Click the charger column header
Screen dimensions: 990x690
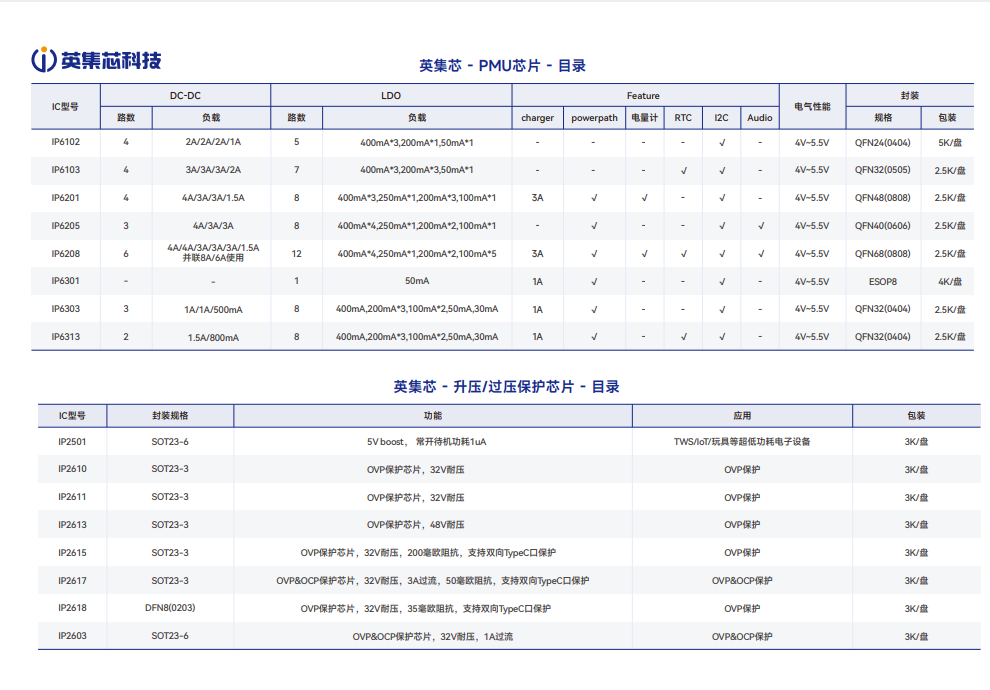pos(537,117)
